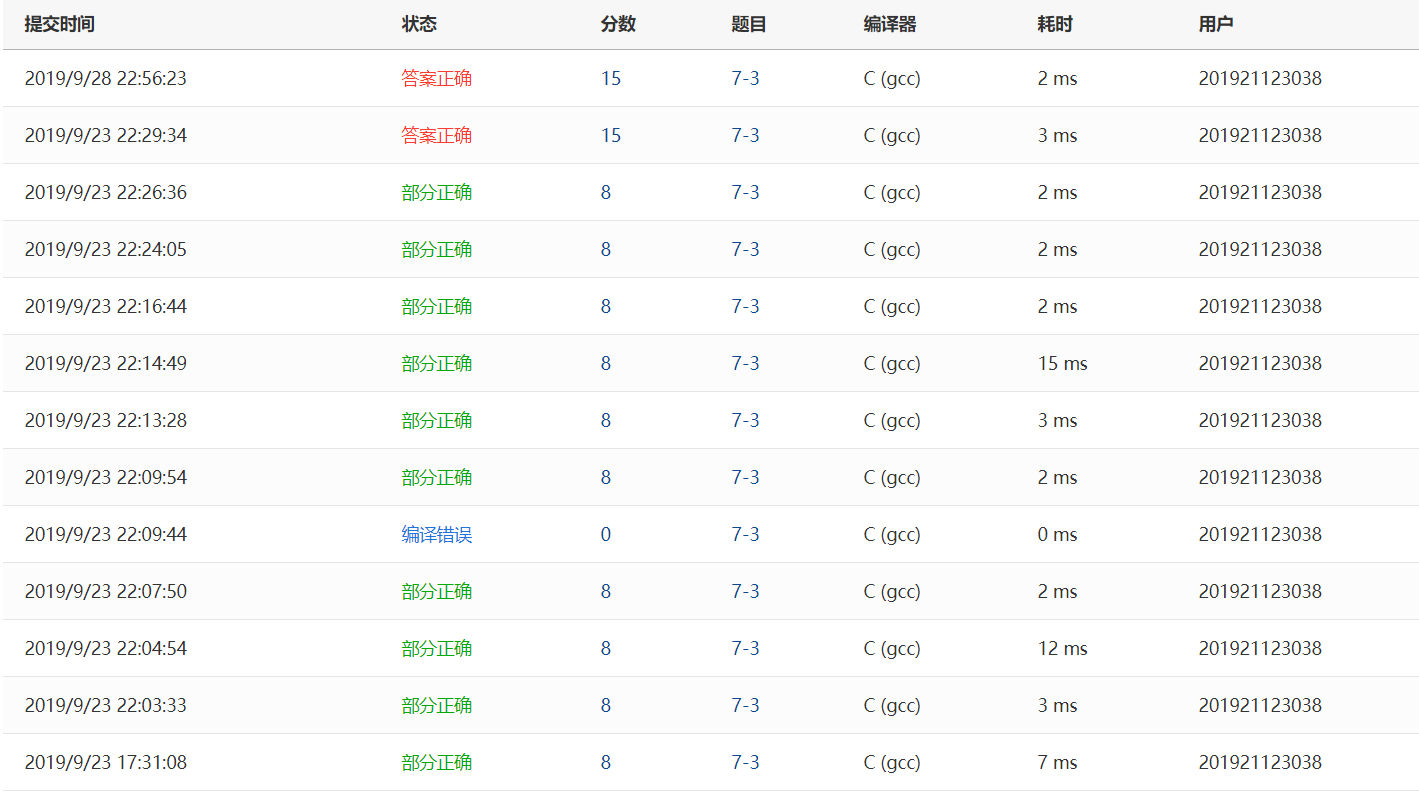Click user 201921123038 in 17:31:08 row
The height and width of the screenshot is (799, 1419).
click(1260, 762)
